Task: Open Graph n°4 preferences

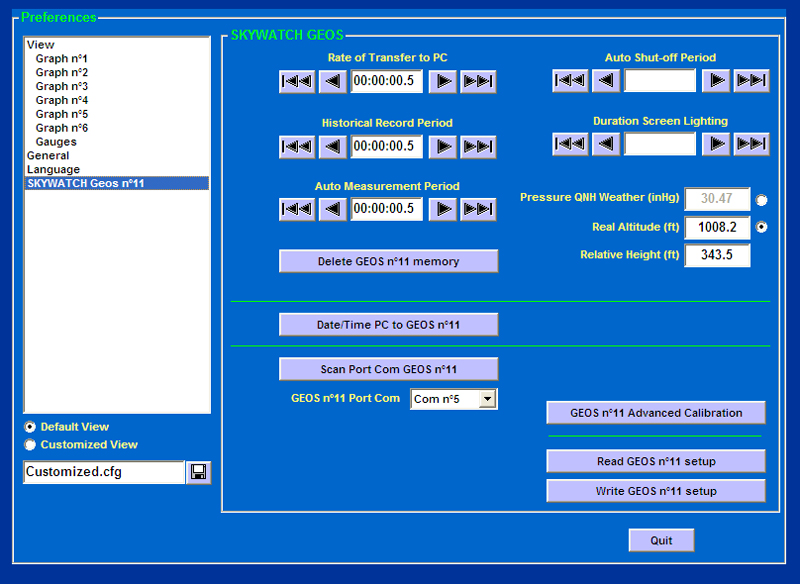Action: pyautogui.click(x=62, y=100)
